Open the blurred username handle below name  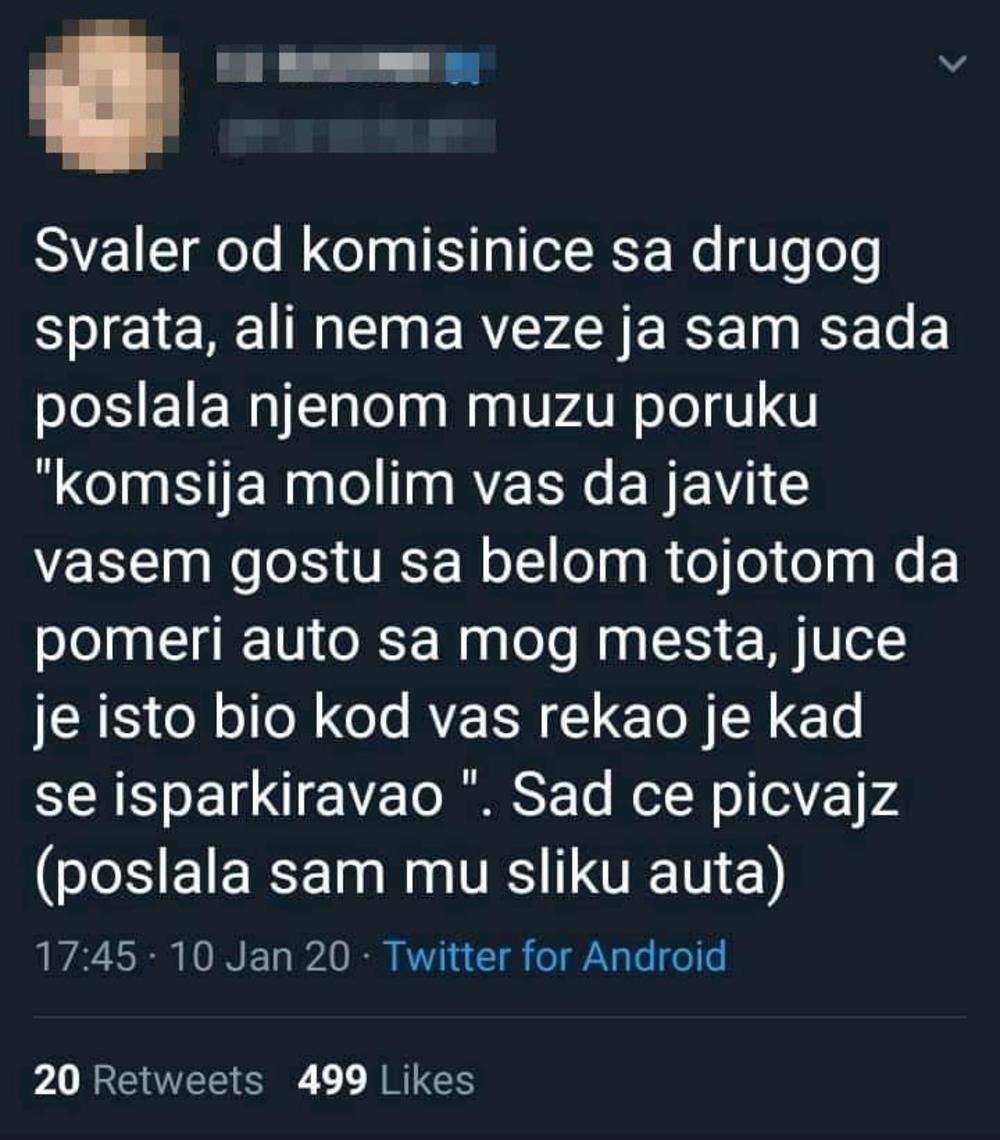(x=358, y=135)
